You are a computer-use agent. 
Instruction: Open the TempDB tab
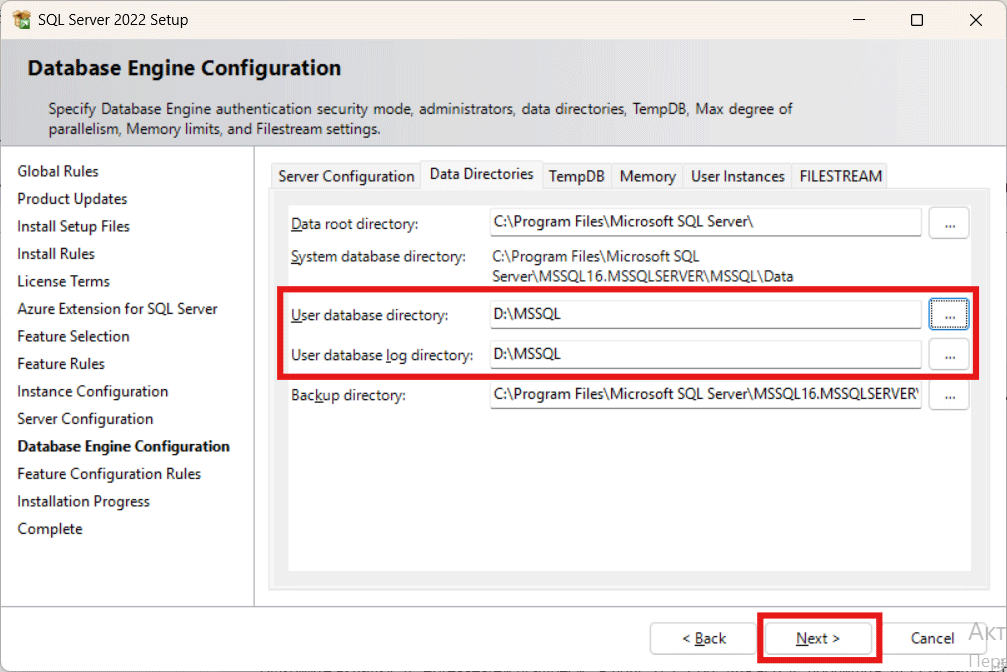click(x=576, y=176)
